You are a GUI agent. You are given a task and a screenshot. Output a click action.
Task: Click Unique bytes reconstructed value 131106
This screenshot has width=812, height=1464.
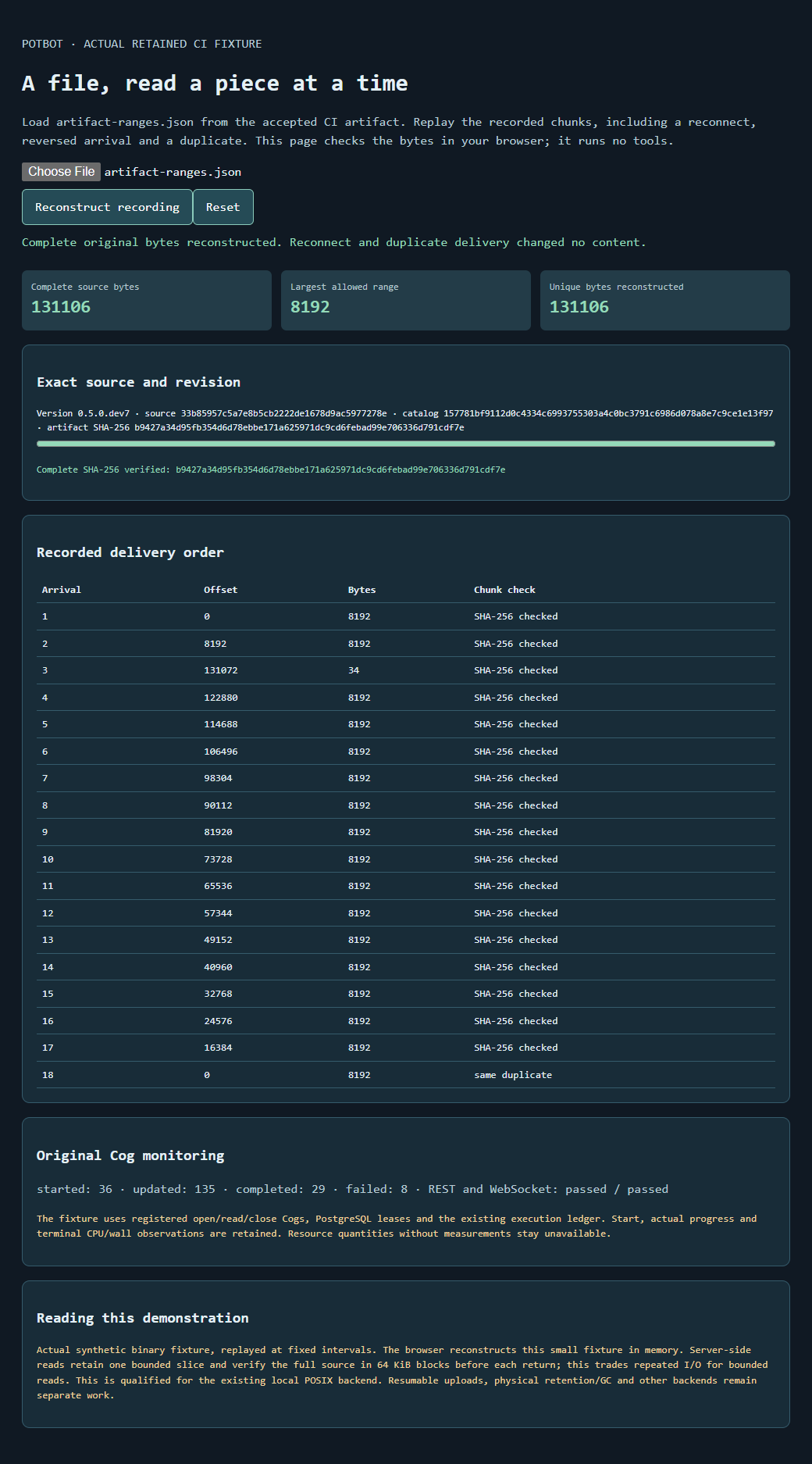(x=579, y=307)
